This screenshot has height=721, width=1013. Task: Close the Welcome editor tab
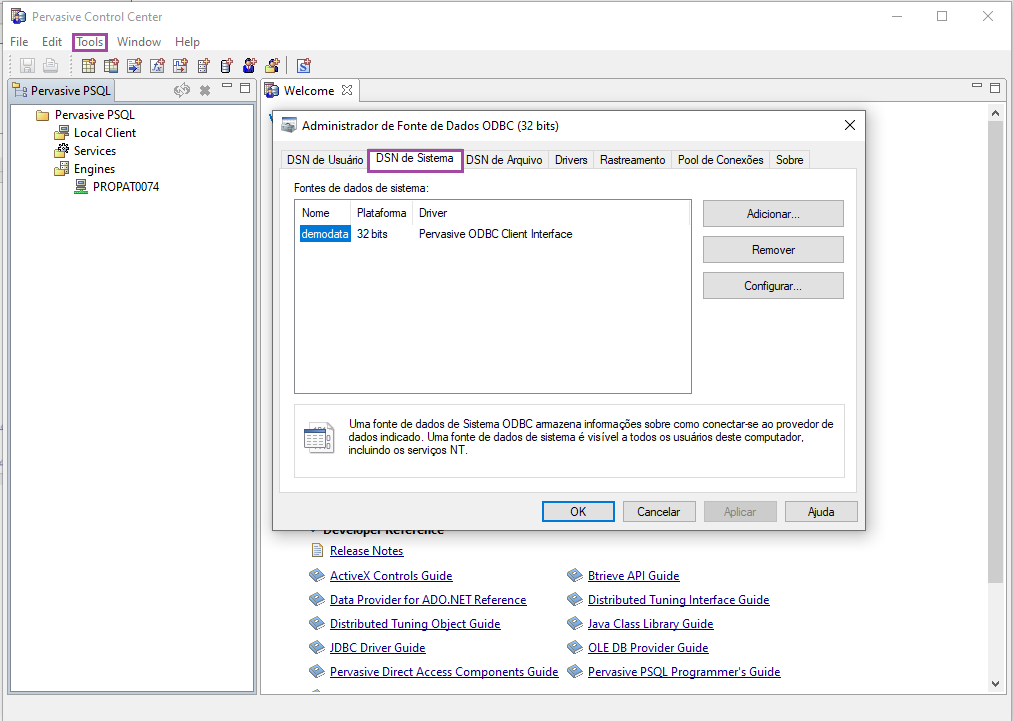click(x=347, y=90)
